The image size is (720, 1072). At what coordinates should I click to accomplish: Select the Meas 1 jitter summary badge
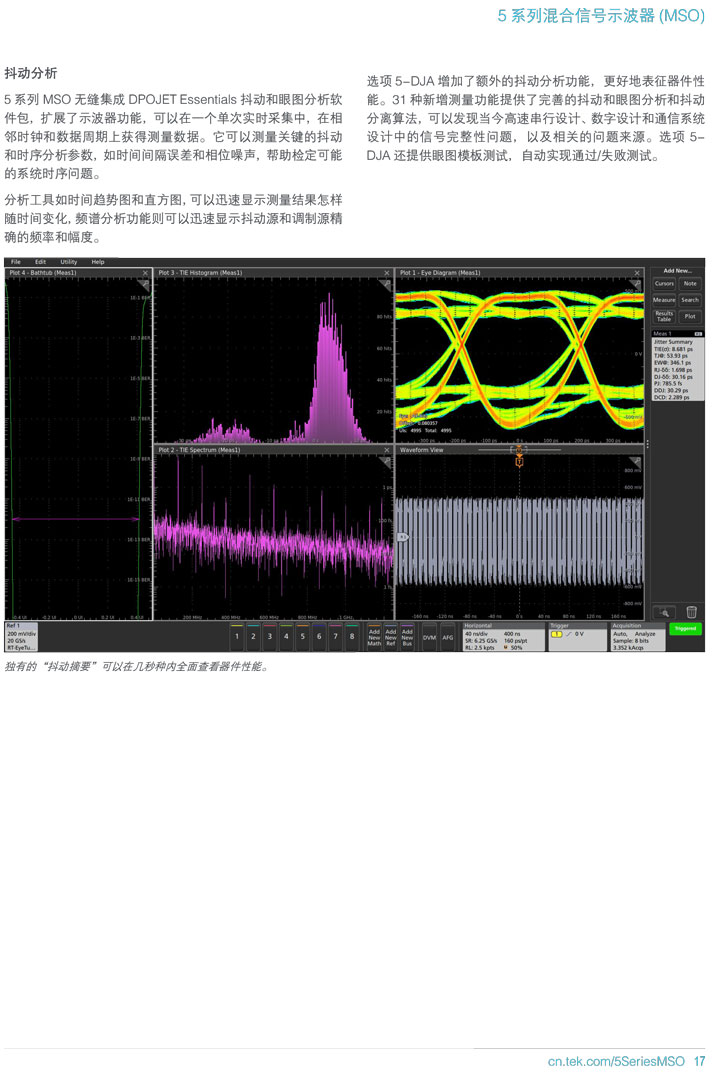point(677,365)
